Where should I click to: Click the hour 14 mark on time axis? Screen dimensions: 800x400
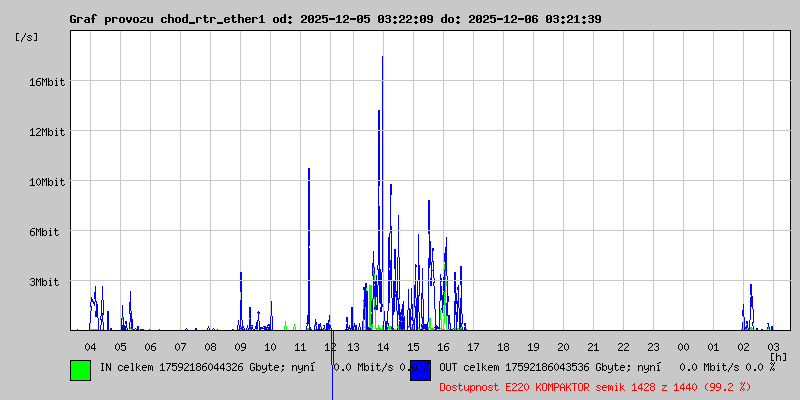point(384,346)
